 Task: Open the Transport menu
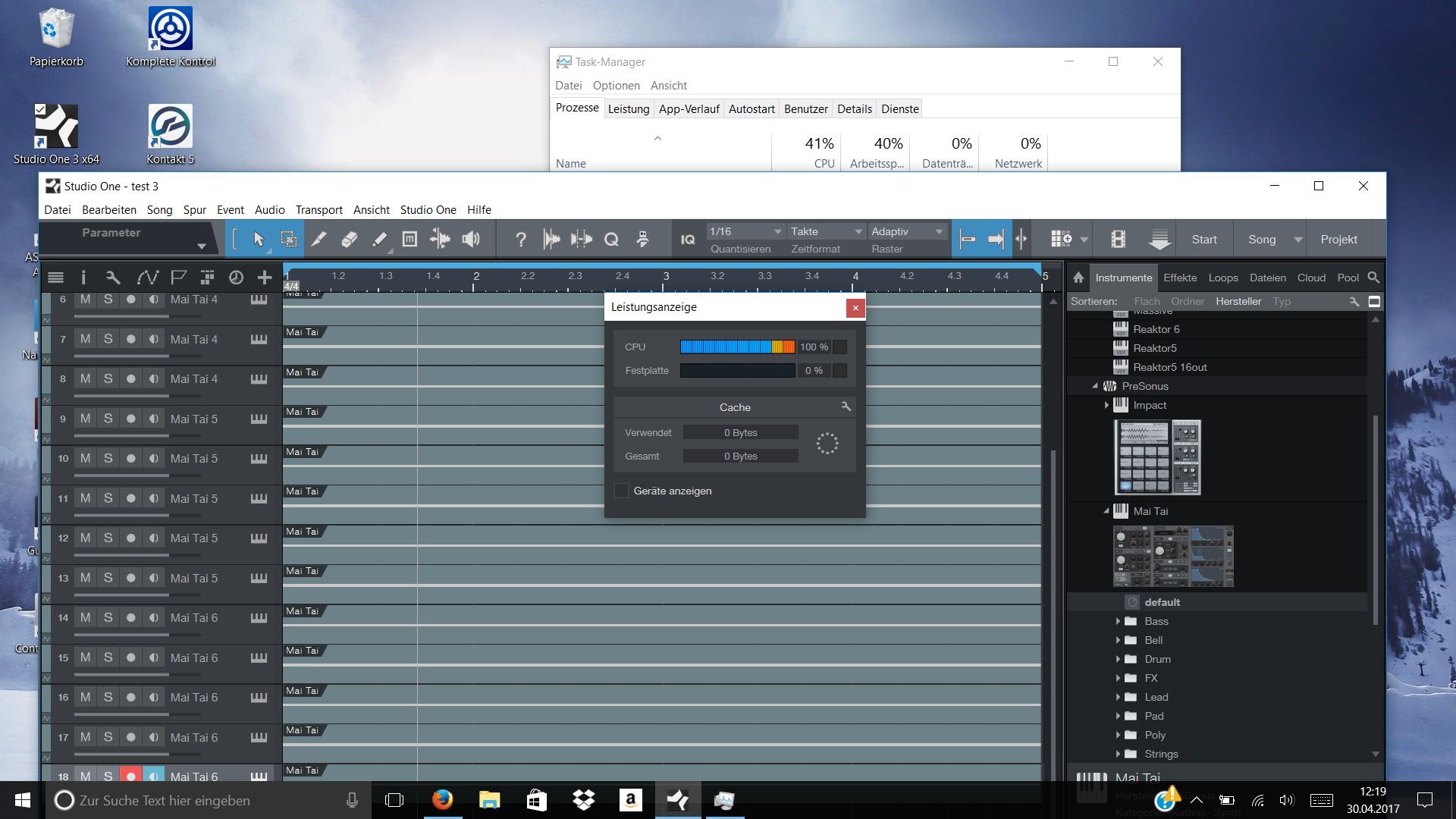coord(318,210)
